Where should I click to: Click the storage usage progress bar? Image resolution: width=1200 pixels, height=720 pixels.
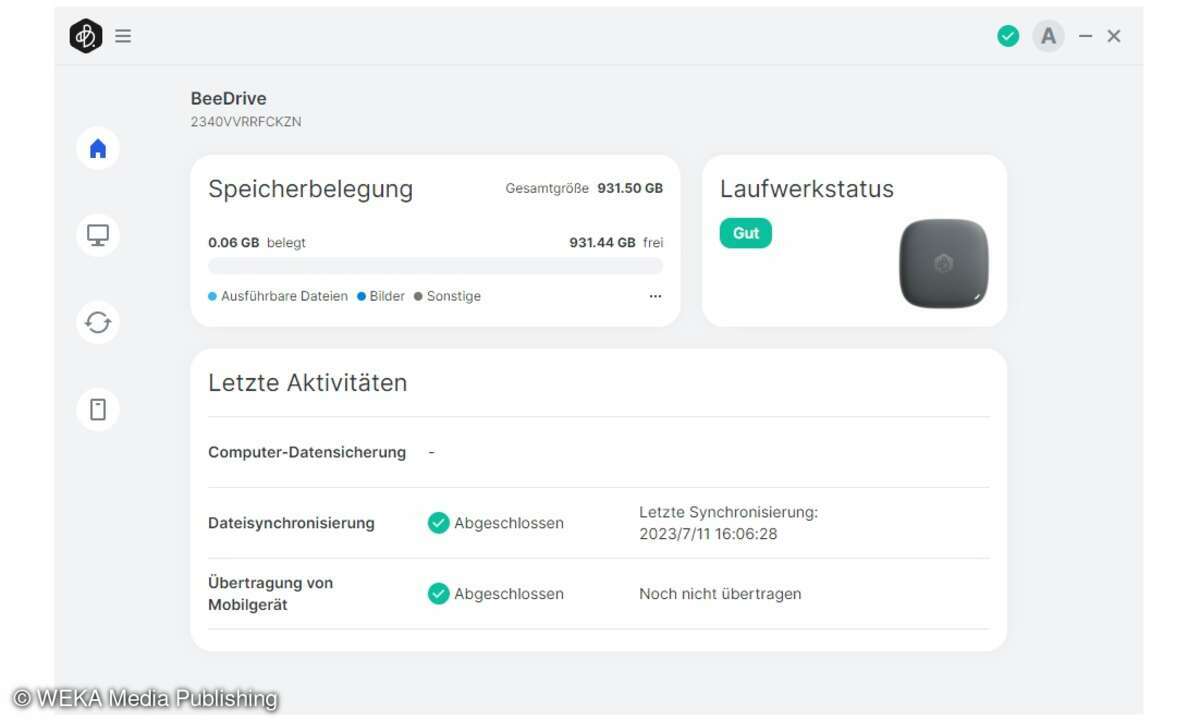tap(435, 266)
